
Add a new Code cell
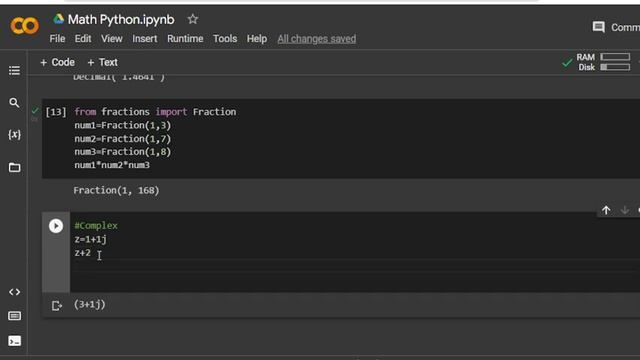pyautogui.click(x=57, y=62)
